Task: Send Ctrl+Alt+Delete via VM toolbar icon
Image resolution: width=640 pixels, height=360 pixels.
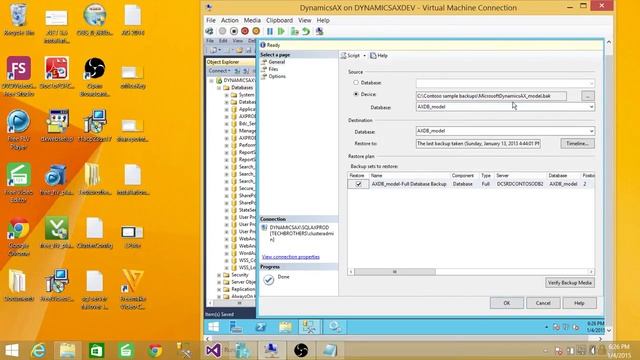Action: point(209,31)
